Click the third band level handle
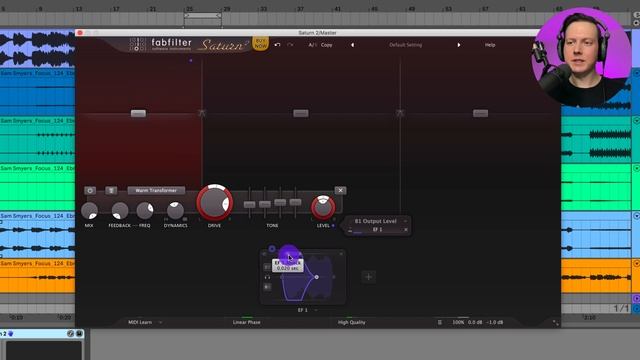 480,113
